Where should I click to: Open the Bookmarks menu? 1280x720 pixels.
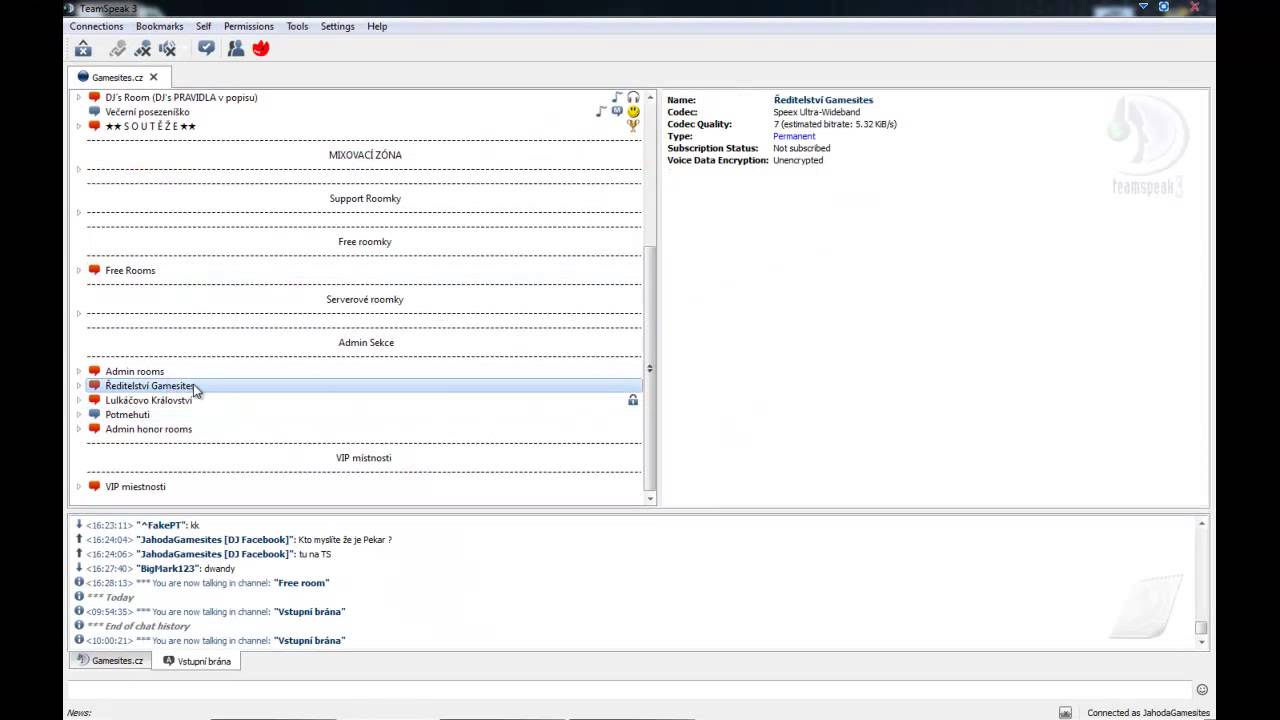[x=160, y=26]
